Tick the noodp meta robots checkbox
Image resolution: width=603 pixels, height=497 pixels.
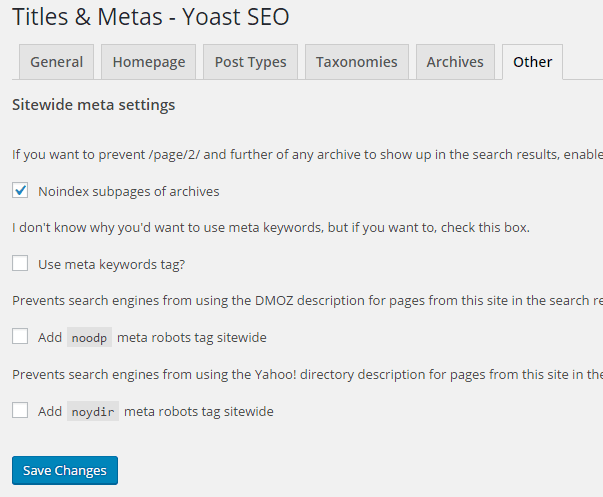(x=20, y=337)
